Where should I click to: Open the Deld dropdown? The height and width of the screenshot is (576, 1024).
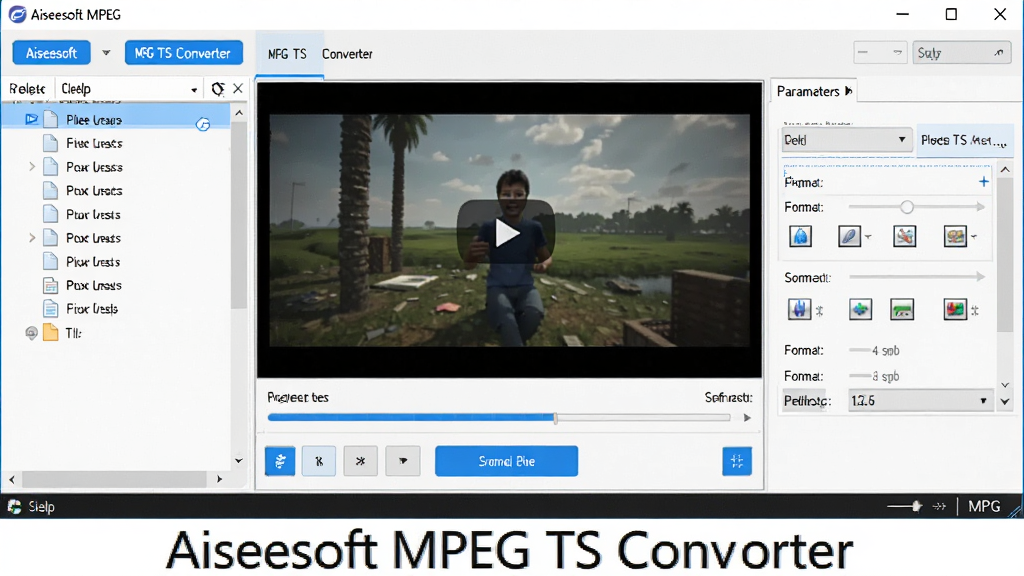(846, 140)
